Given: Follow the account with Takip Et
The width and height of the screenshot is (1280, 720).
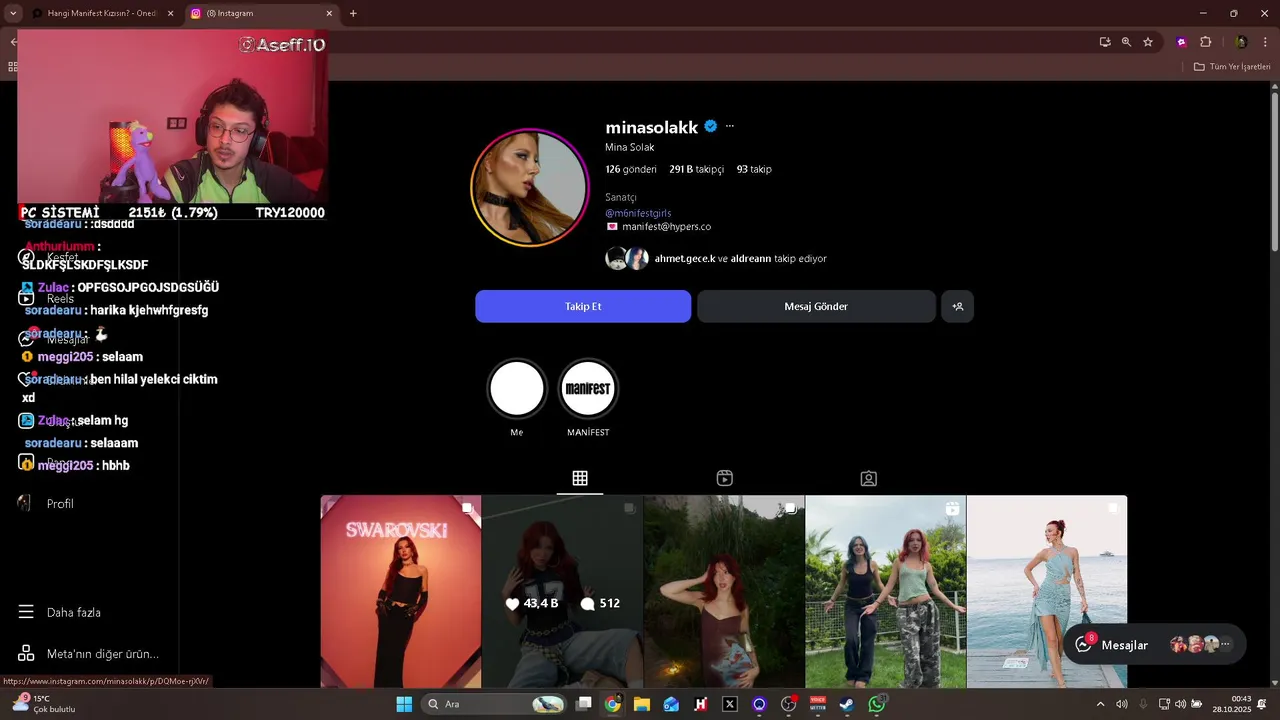Looking at the screenshot, I should [583, 306].
